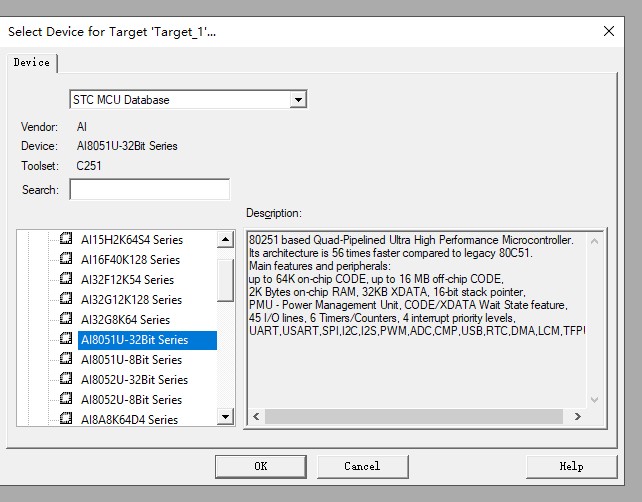
Task: Click 'UART,USART,SPI,I2C' peripherals line
Action: 417,331
